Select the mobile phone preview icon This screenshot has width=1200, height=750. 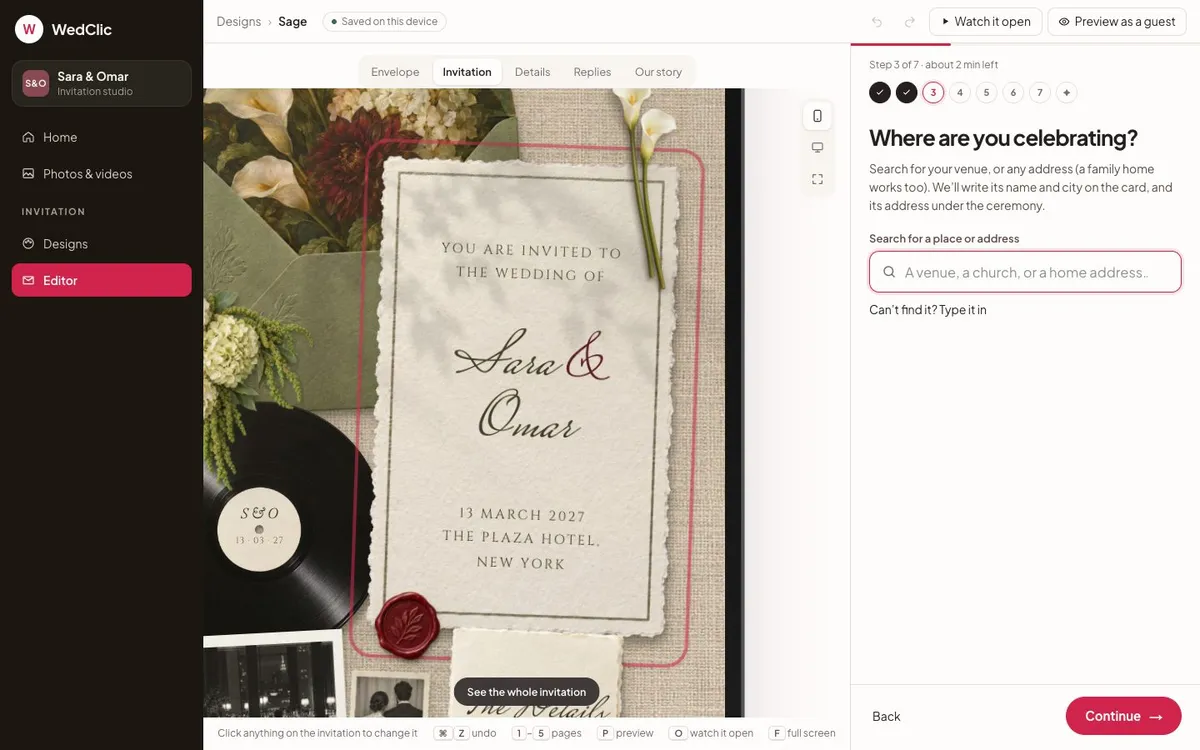(817, 116)
